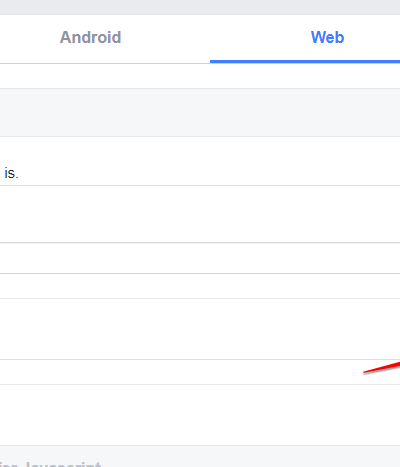400x467 pixels.
Task: Select the tall row directly above the red arrow row
Action: point(200,329)
